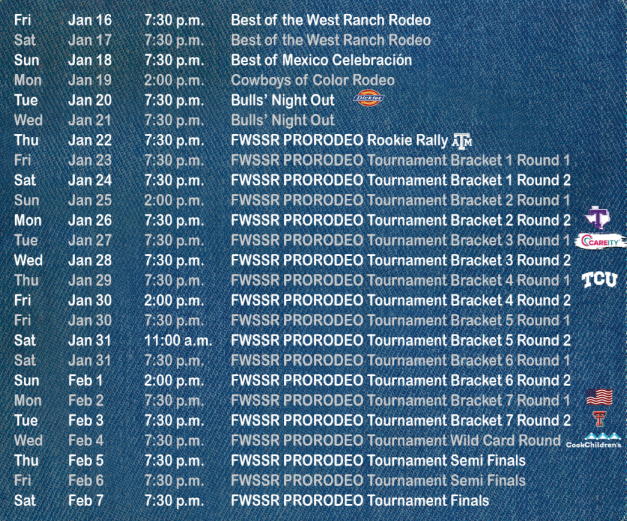
Task: Click the Careity logo
Action: click(600, 241)
